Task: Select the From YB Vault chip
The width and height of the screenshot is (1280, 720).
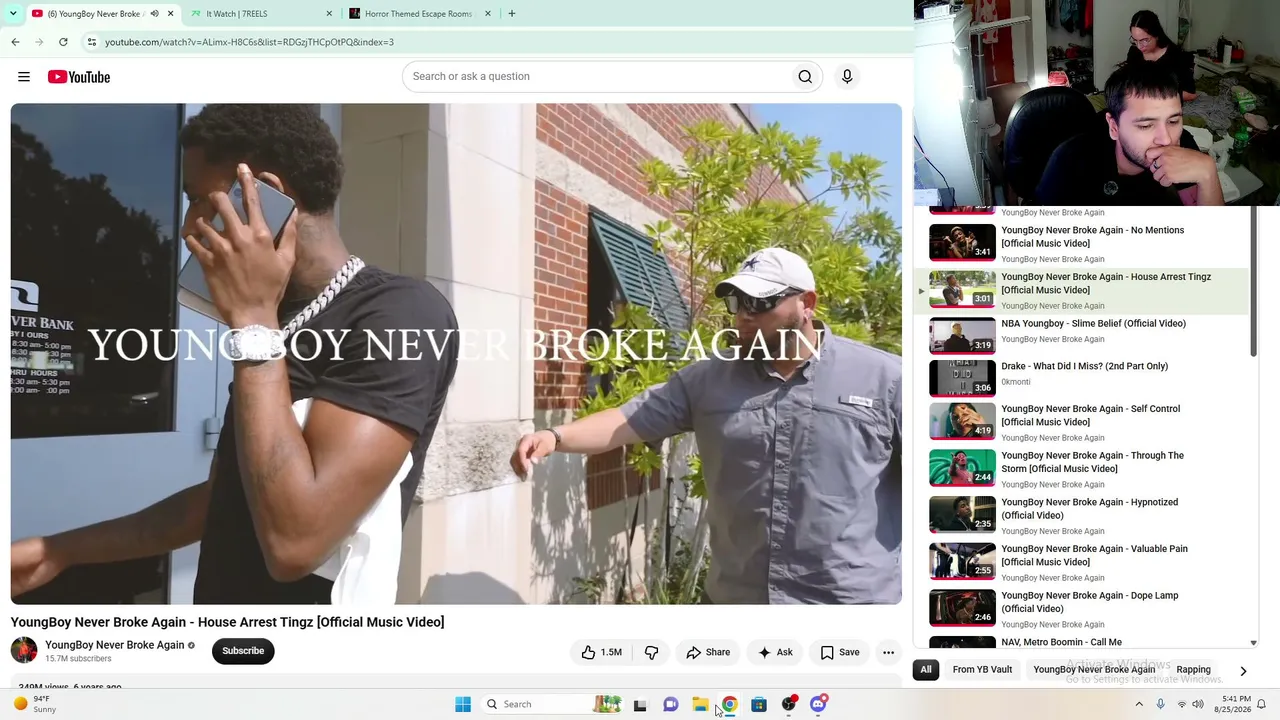Action: [x=982, y=670]
